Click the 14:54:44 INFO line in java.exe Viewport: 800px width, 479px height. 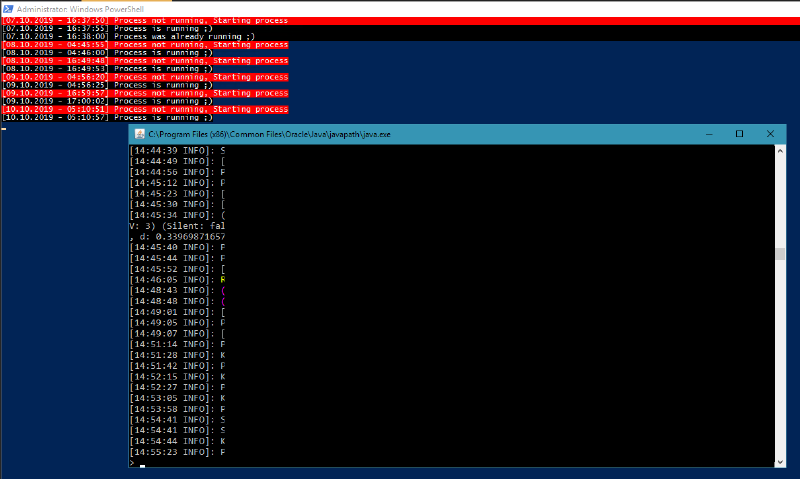click(x=177, y=441)
